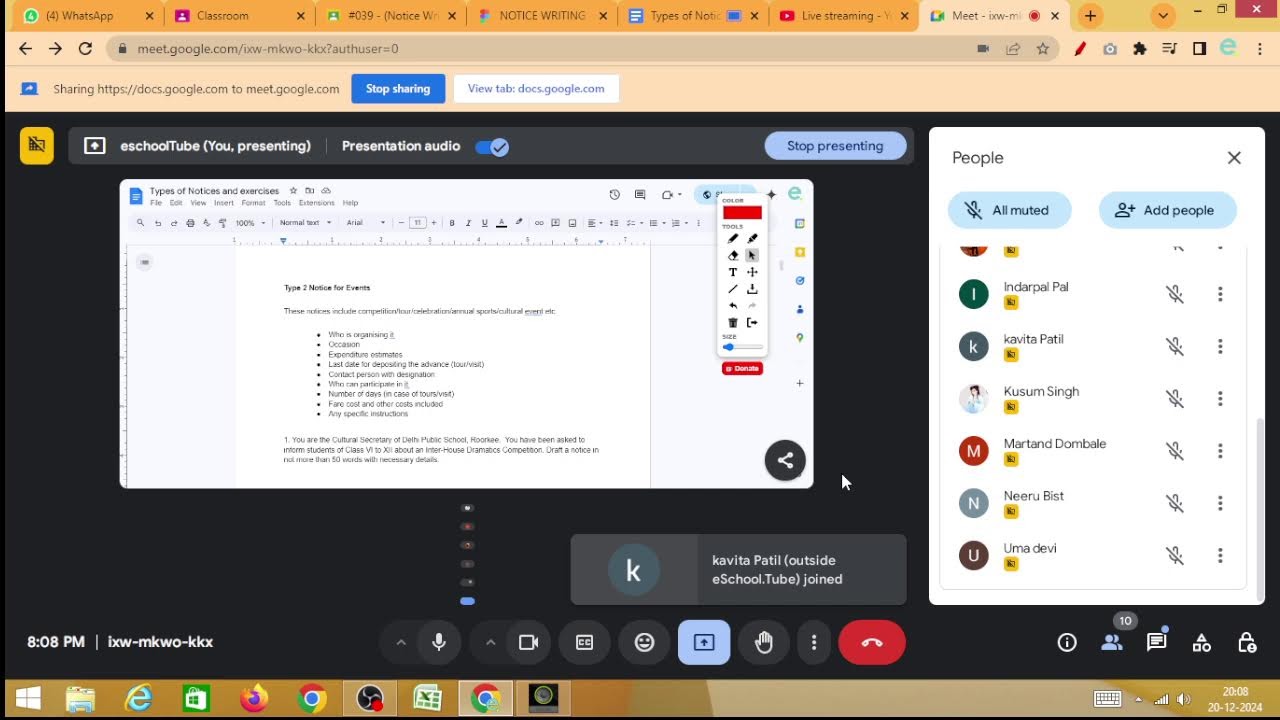The width and height of the screenshot is (1280, 720).
Task: Click the red leave call button
Action: click(x=872, y=643)
